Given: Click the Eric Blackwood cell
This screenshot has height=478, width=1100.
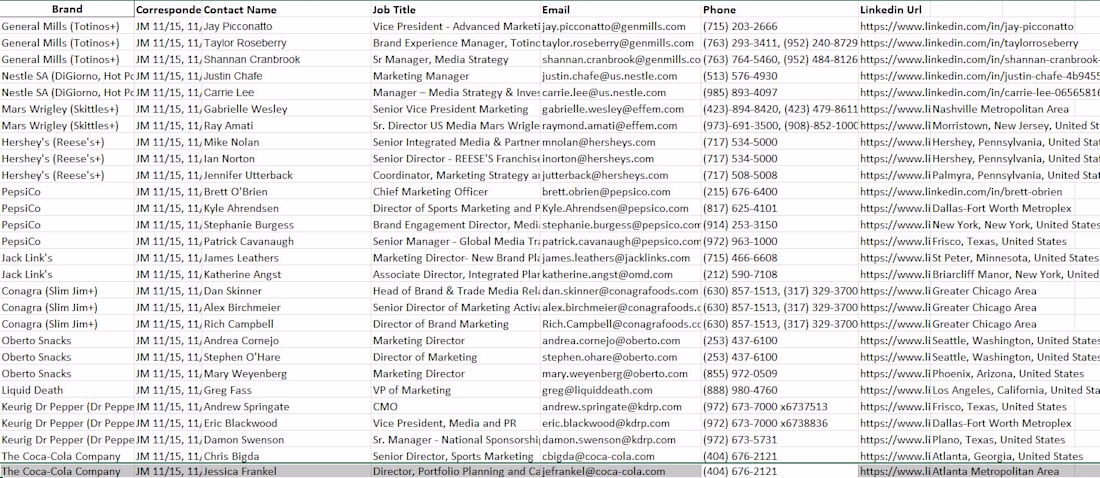Looking at the screenshot, I should [x=286, y=424].
